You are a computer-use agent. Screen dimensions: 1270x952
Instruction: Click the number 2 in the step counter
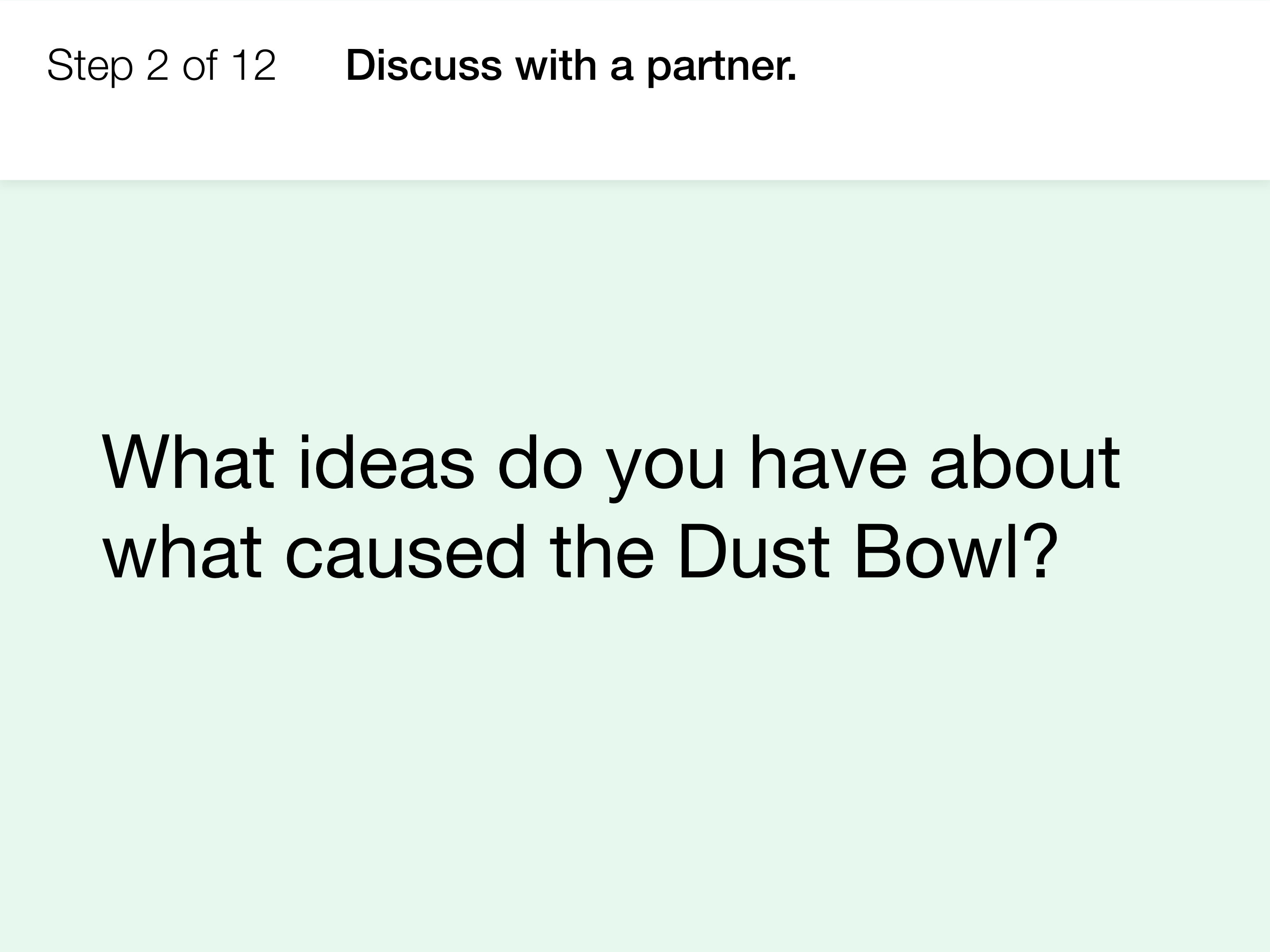157,65
